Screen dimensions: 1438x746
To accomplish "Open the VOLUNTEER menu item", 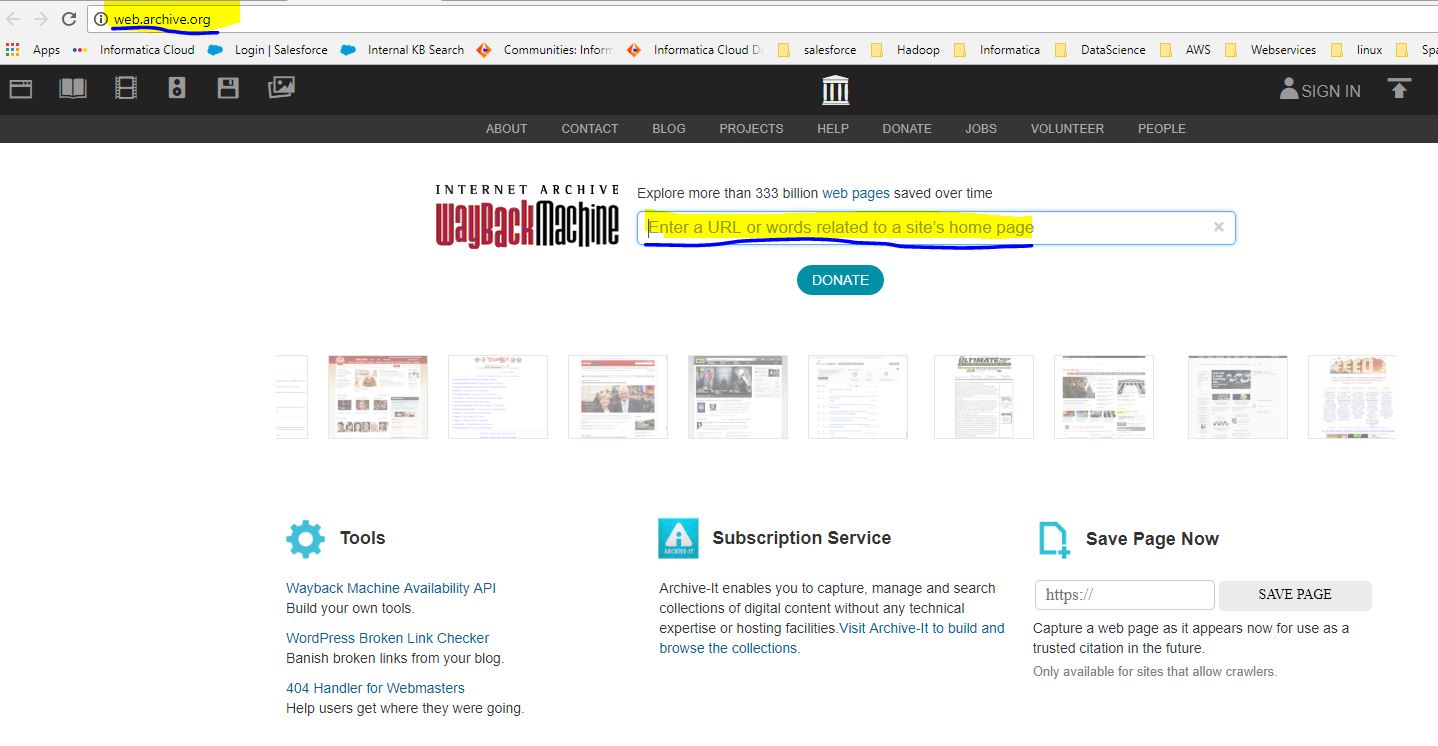I will click(x=1067, y=129).
